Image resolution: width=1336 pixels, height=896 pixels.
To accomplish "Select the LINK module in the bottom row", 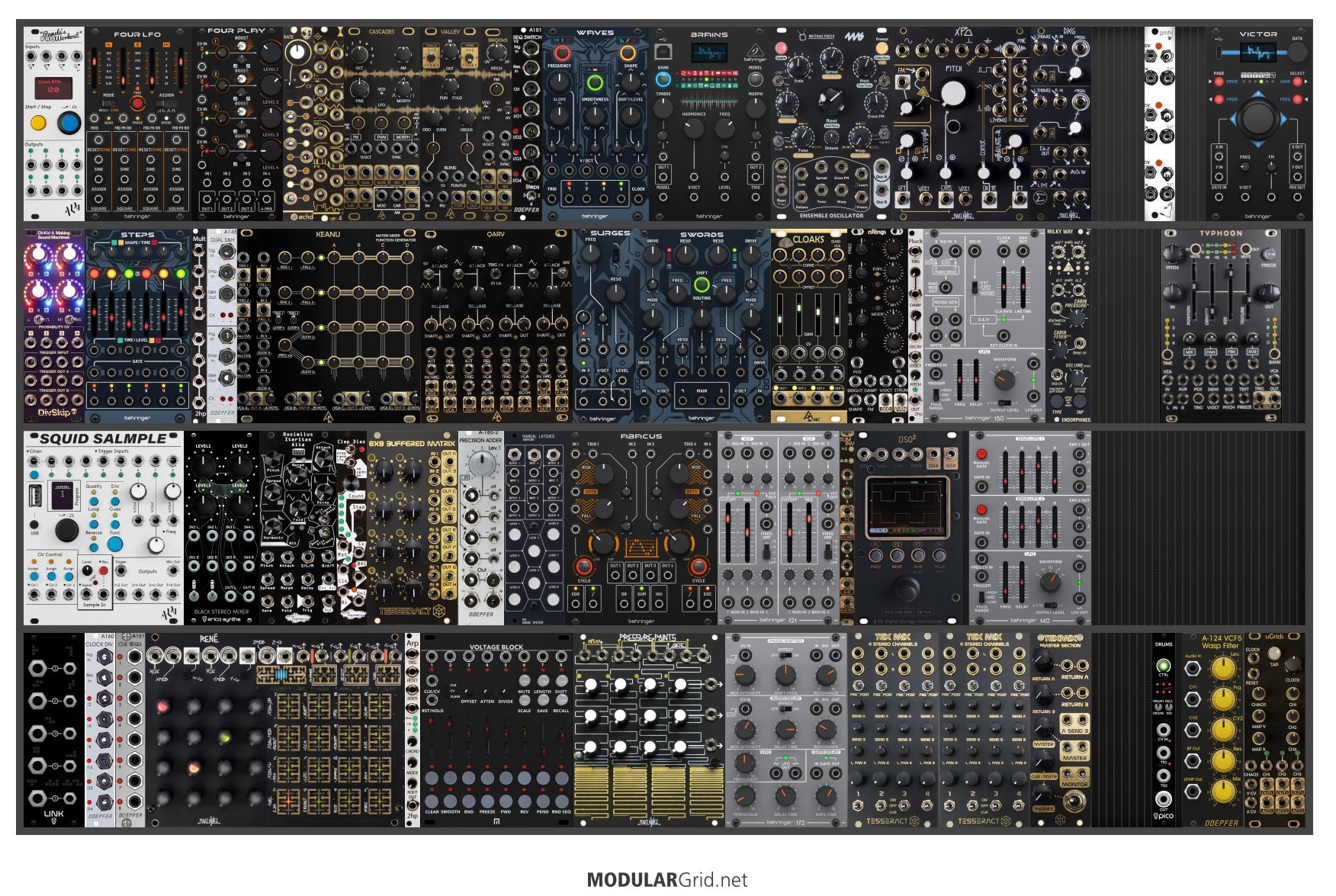I will [x=54, y=730].
